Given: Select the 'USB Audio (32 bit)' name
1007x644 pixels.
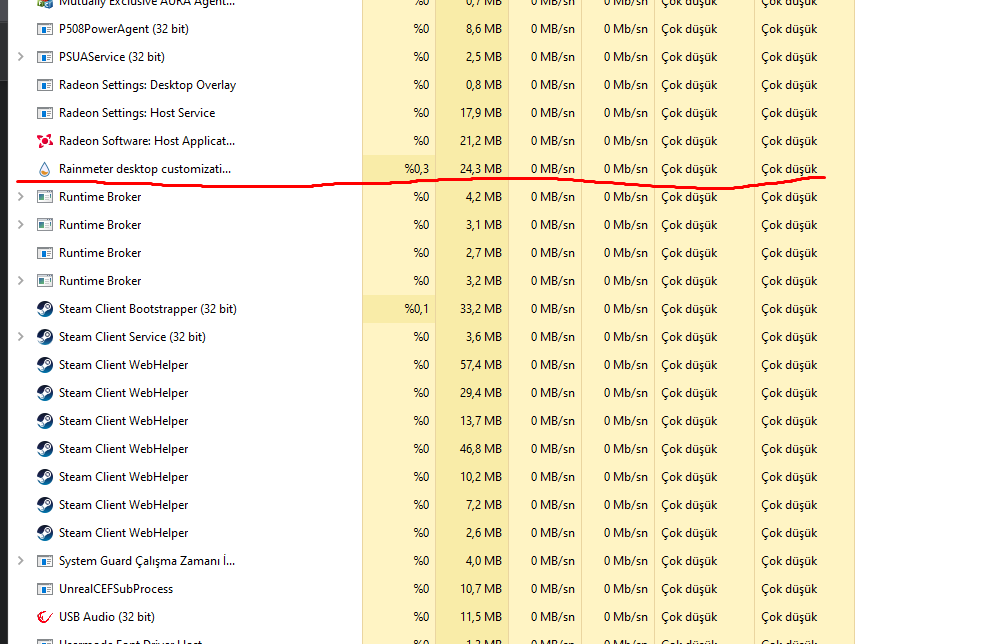Looking at the screenshot, I should tap(107, 617).
